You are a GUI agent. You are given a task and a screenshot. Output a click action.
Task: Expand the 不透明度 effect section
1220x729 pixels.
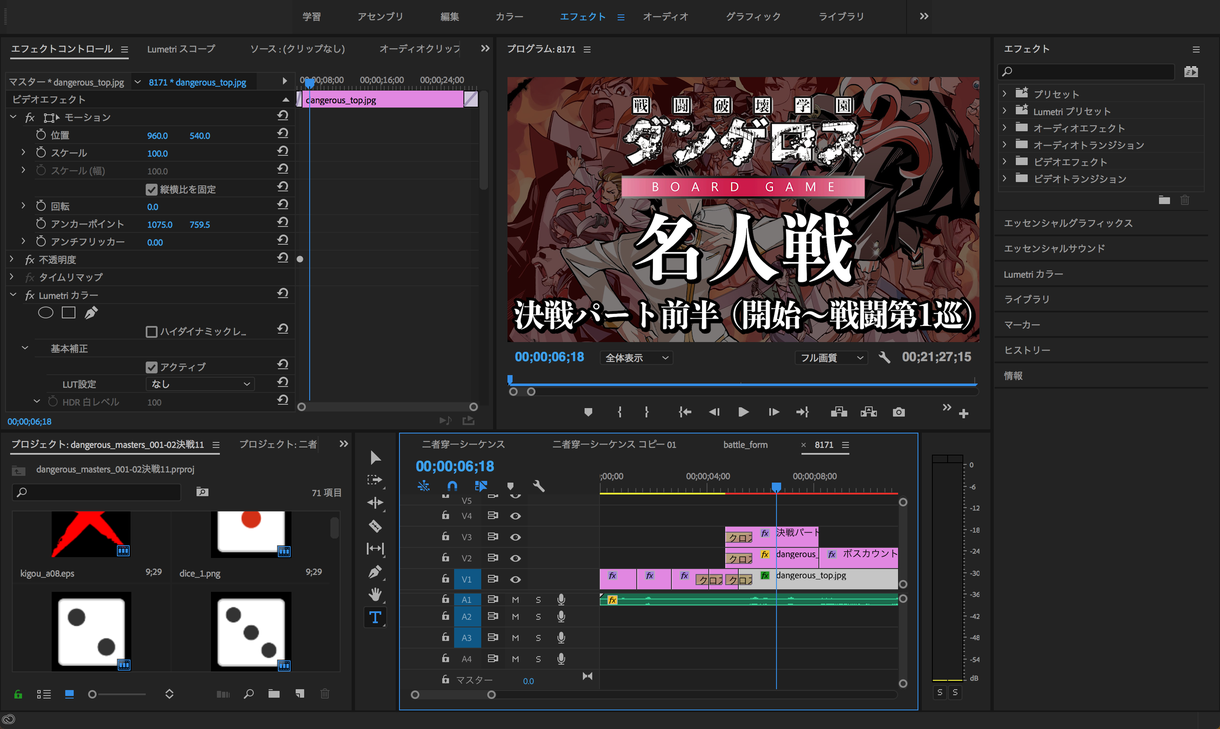(13, 259)
